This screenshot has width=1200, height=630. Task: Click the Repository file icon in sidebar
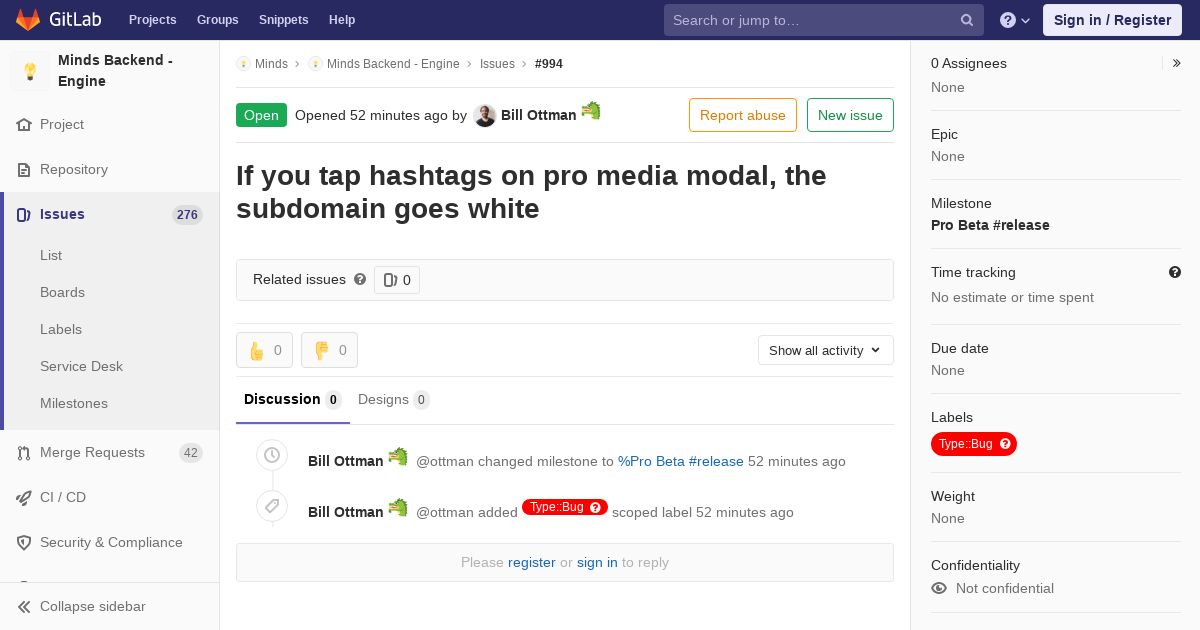pos(24,170)
